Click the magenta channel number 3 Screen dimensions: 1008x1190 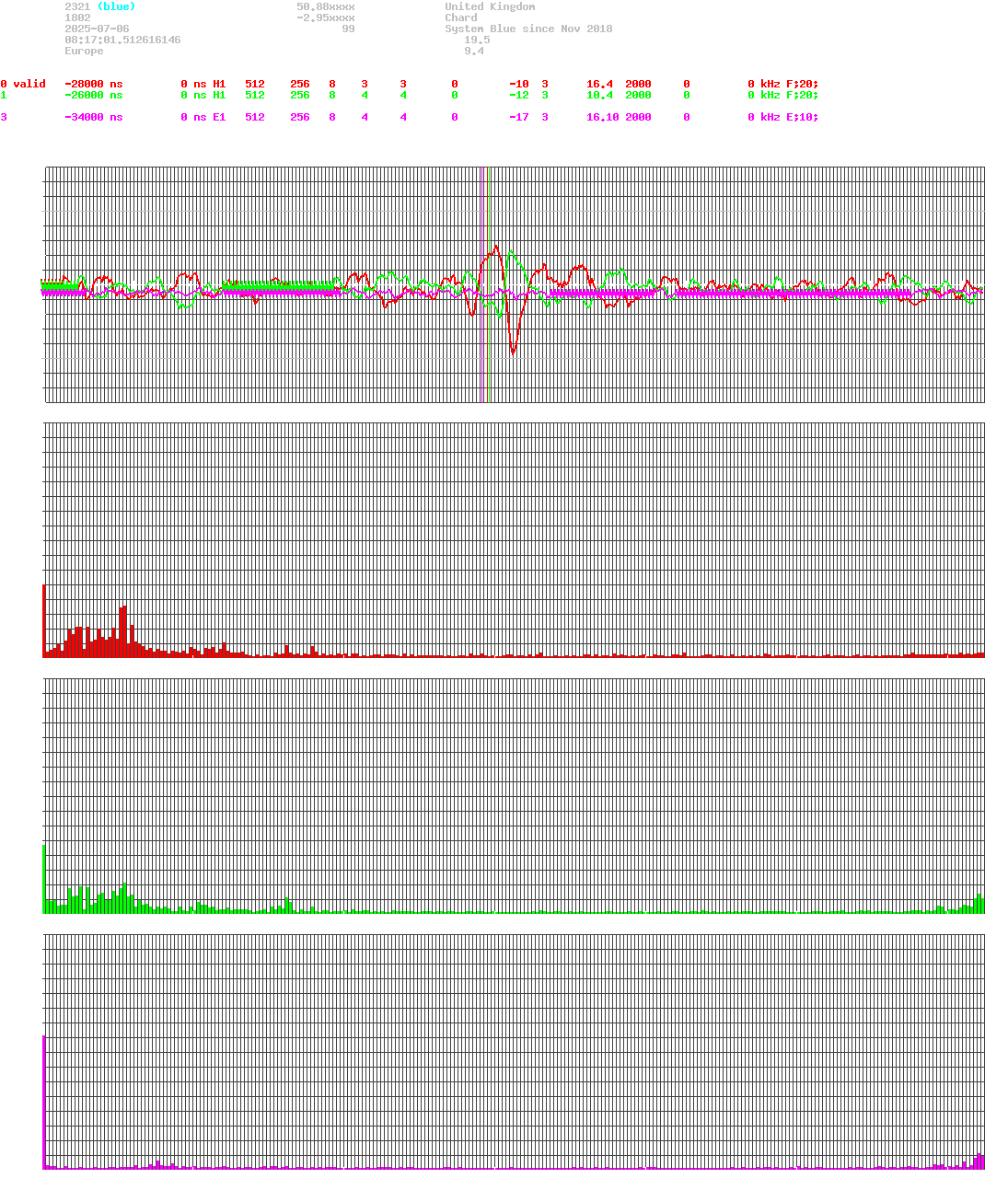click(x=4, y=117)
